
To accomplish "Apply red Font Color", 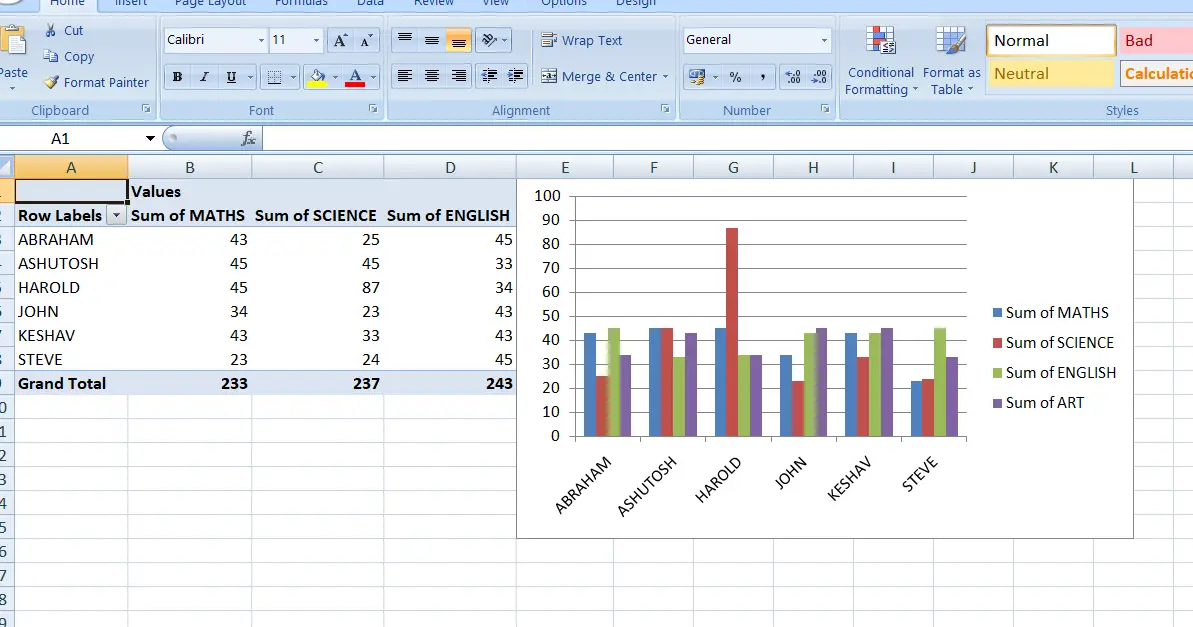I will pos(355,77).
